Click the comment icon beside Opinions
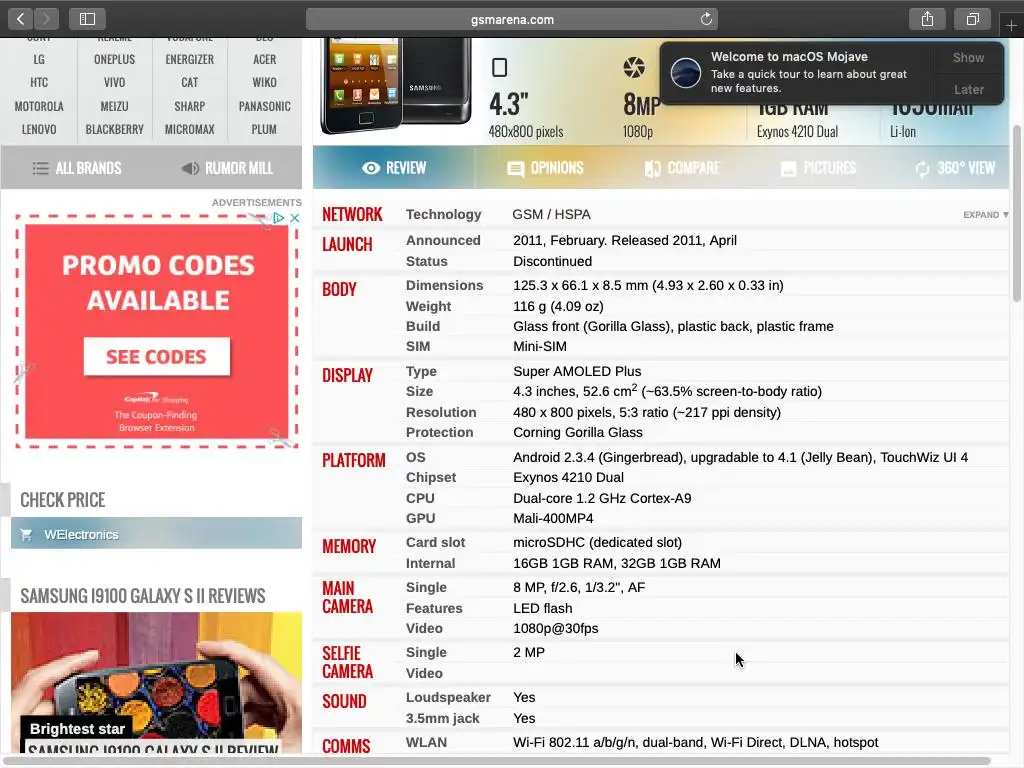 tap(515, 169)
